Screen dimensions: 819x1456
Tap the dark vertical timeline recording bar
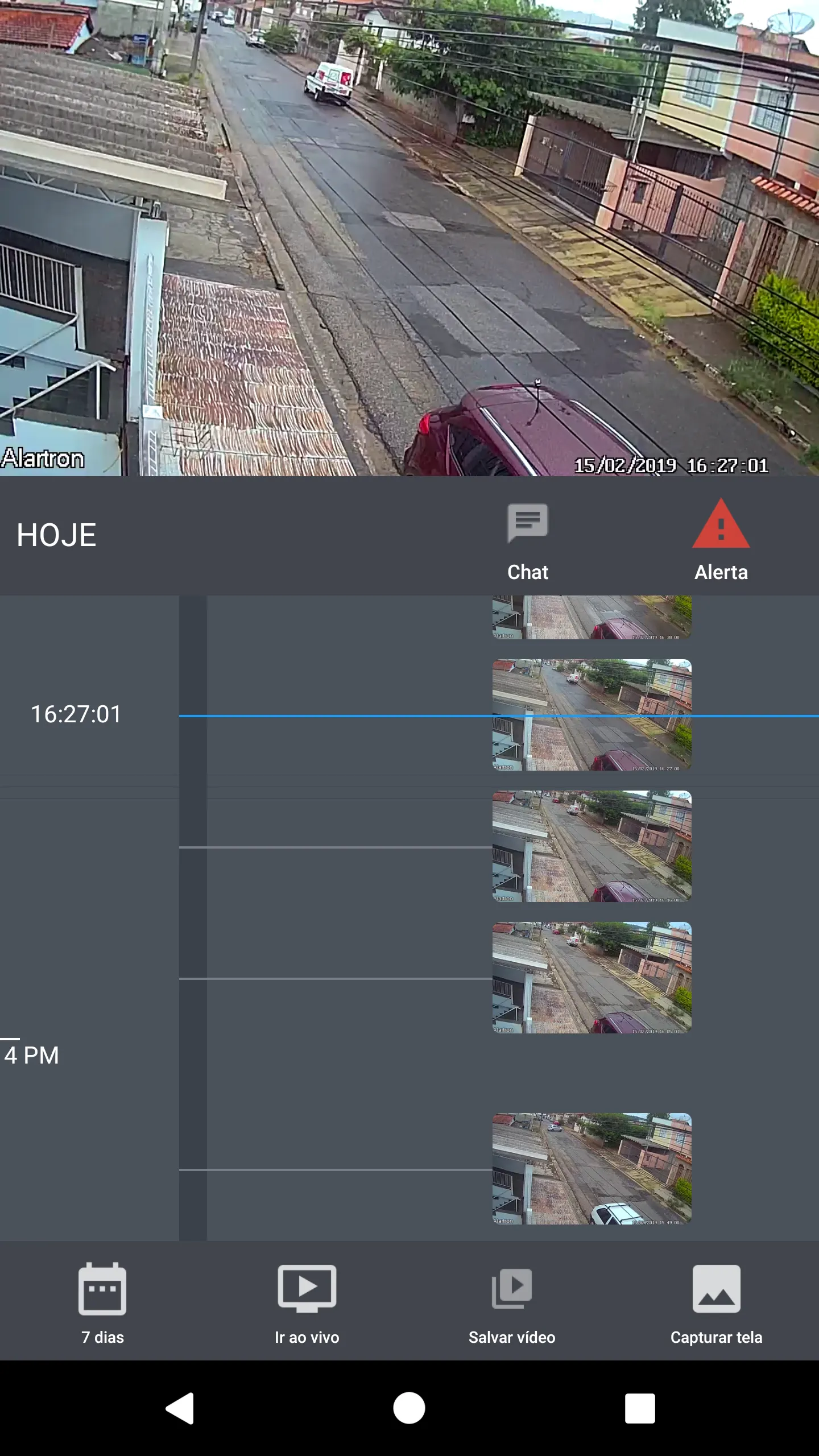pyautogui.click(x=193, y=918)
